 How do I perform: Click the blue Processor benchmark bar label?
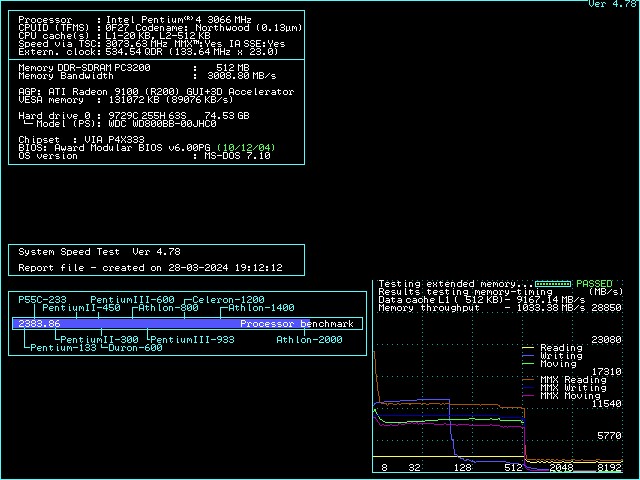click(x=297, y=324)
